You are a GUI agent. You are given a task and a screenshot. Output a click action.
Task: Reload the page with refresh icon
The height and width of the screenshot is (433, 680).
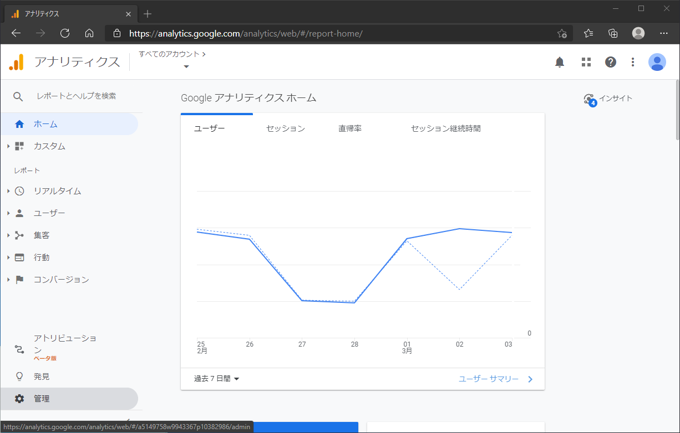pyautogui.click(x=65, y=33)
